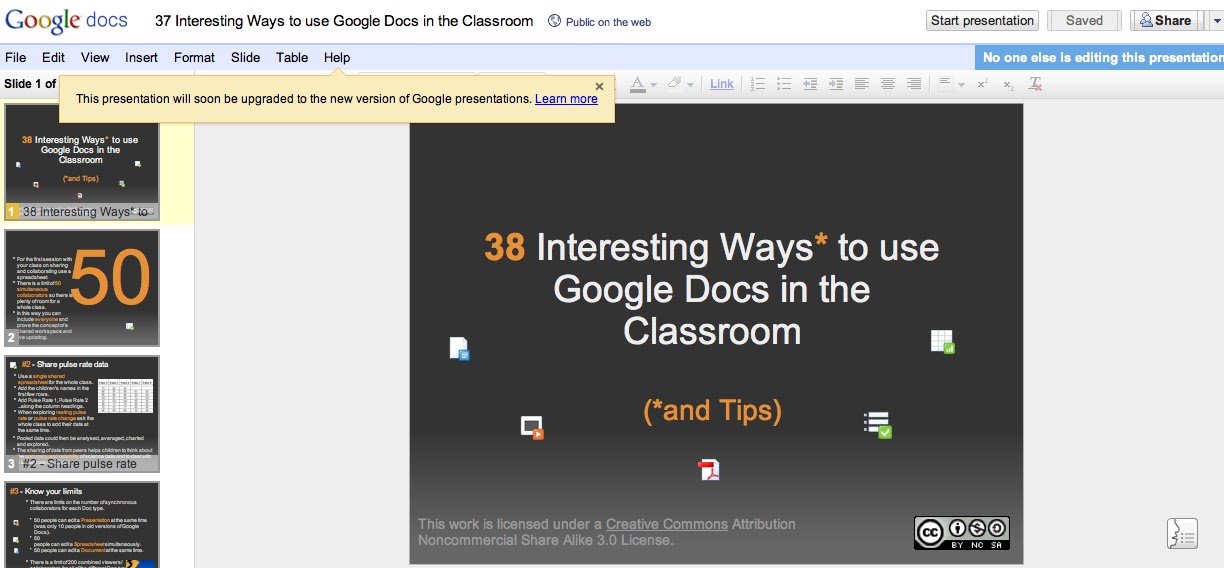This screenshot has width=1224, height=568.
Task: Click the Link toolbar button
Action: coord(722,84)
